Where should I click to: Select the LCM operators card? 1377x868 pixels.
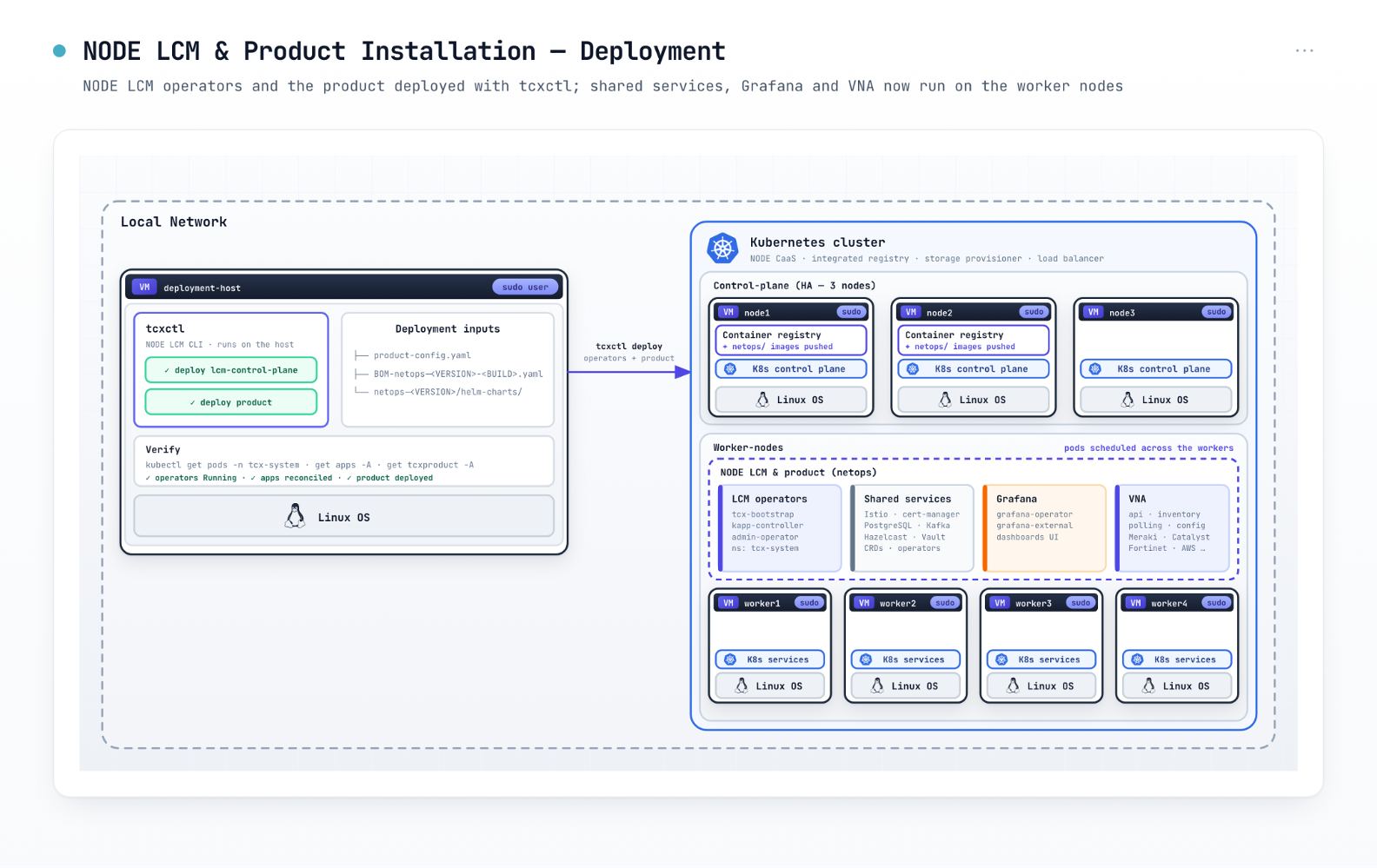click(780, 528)
